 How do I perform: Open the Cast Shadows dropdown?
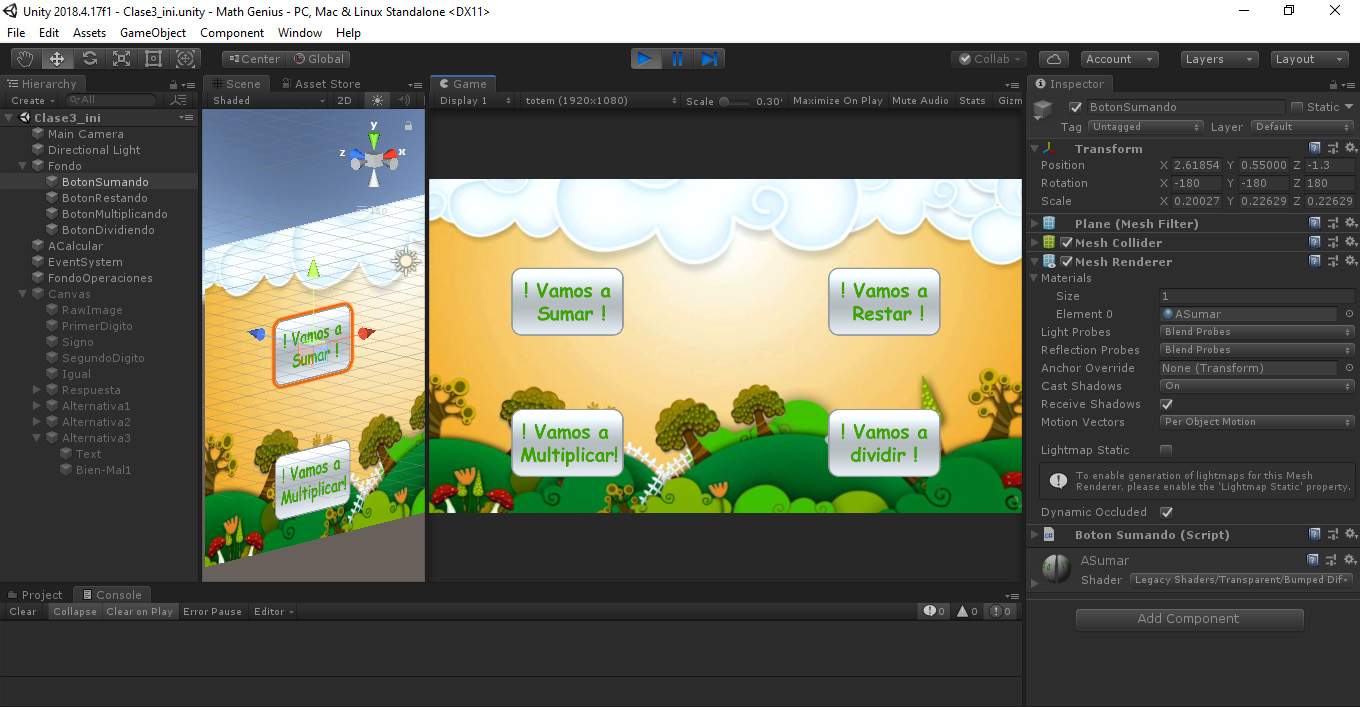[1256, 386]
